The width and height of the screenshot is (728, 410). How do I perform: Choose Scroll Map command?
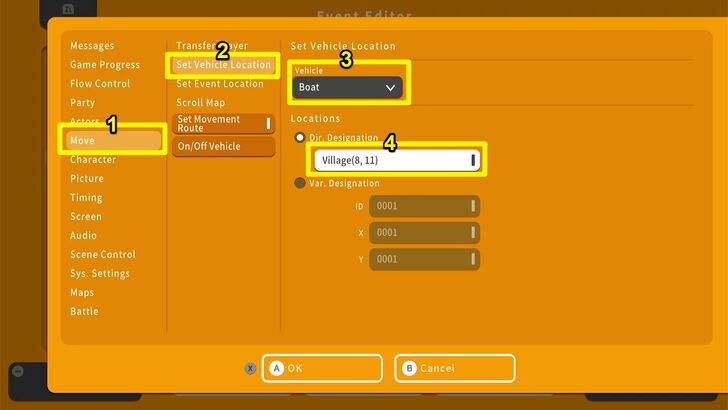[201, 103]
